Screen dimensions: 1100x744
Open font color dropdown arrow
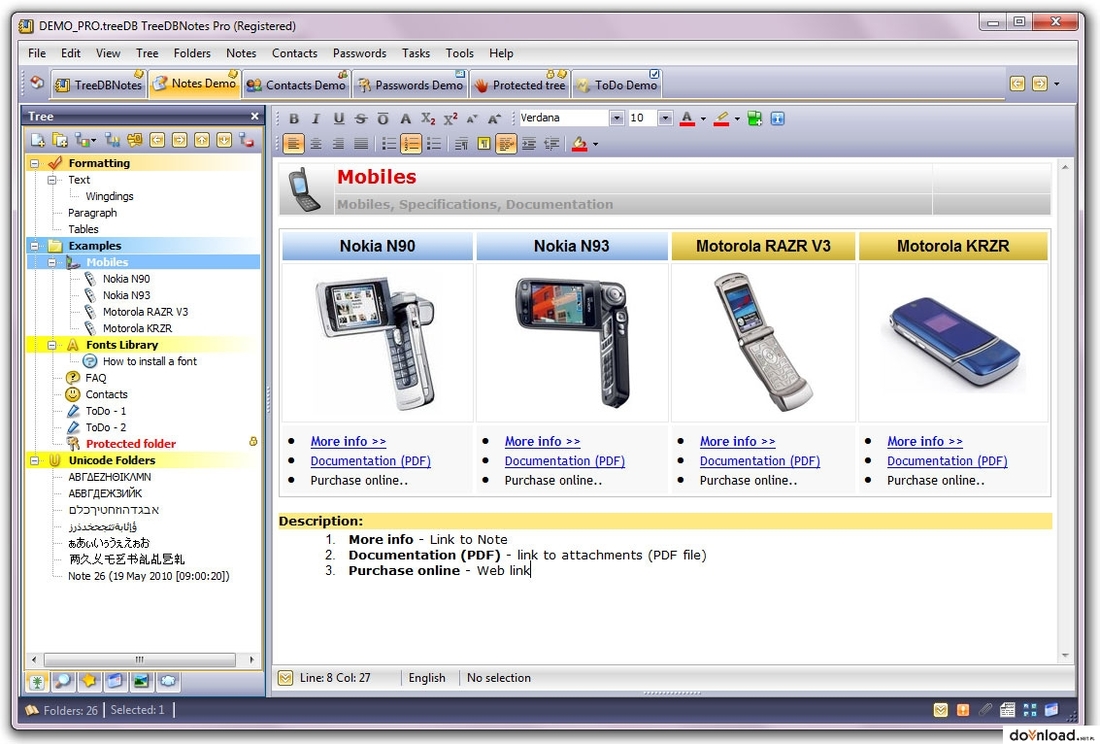703,119
